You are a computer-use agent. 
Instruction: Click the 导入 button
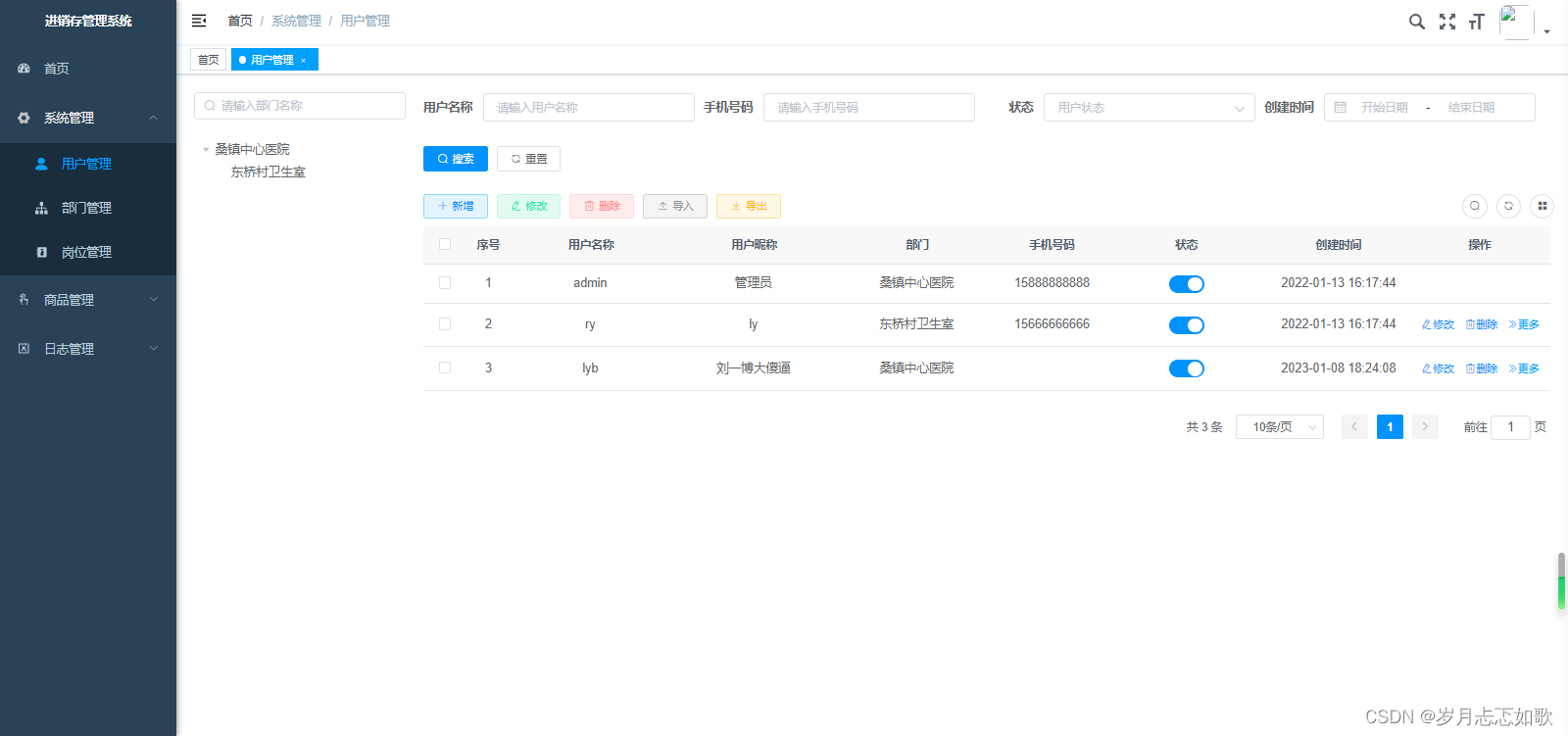click(x=675, y=206)
